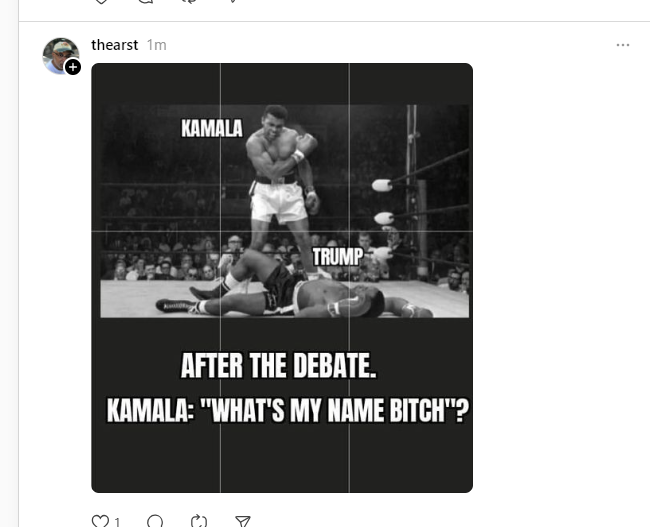Like thearst's post with the heart icon
This screenshot has width=650, height=527.
100,521
